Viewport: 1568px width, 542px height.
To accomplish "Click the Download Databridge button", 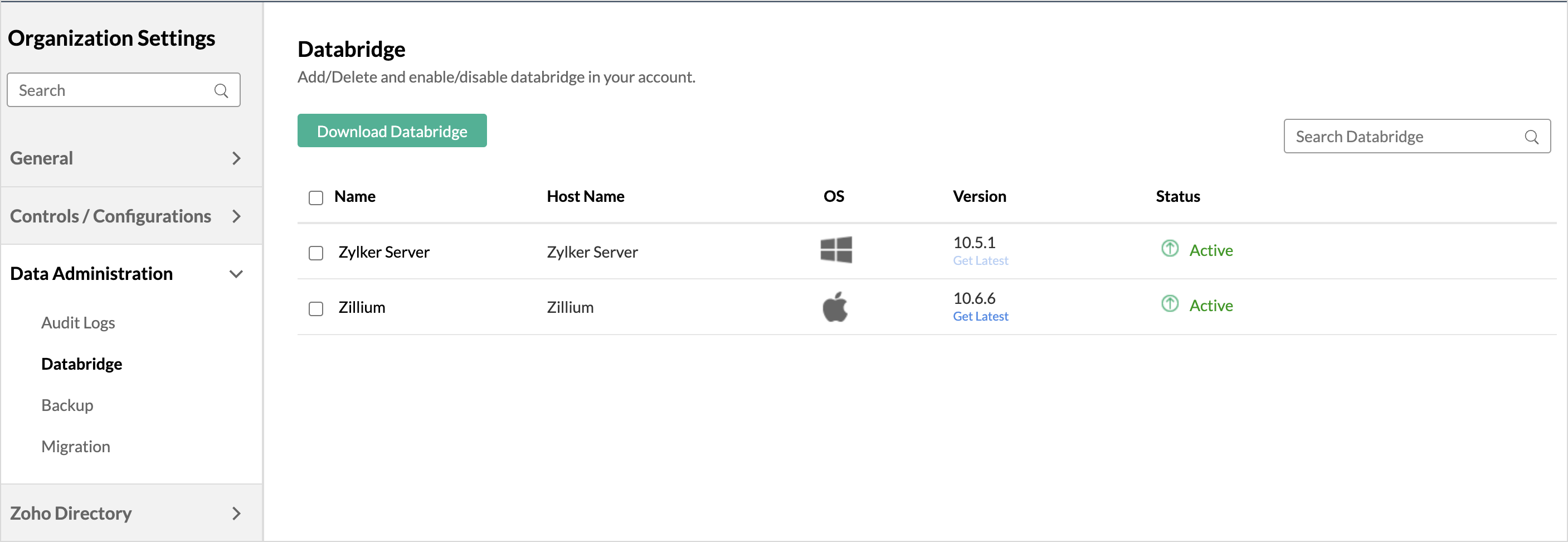I will tap(392, 130).
